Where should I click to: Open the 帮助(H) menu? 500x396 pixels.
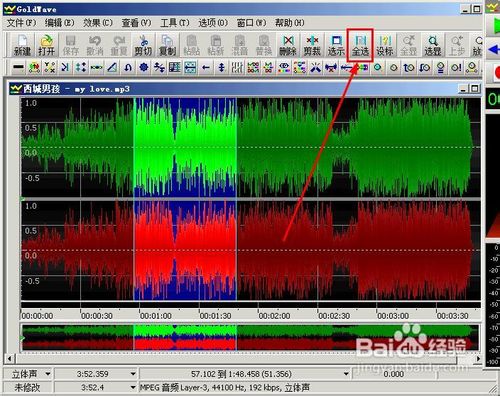coord(289,23)
